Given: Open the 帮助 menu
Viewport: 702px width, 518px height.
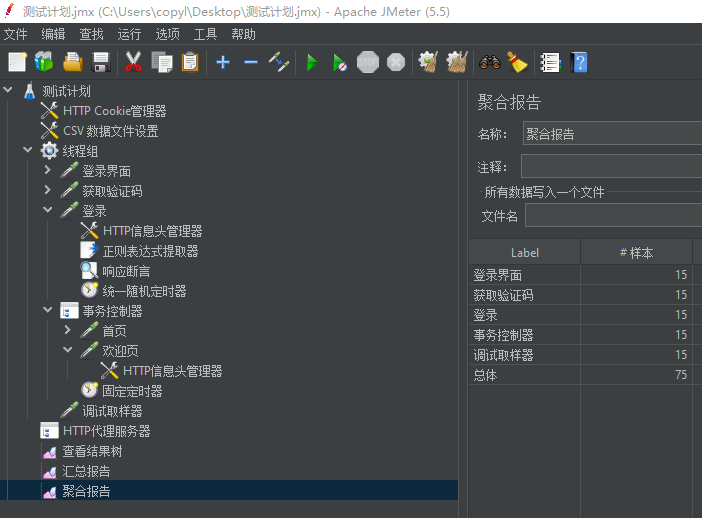Looking at the screenshot, I should point(244,34).
